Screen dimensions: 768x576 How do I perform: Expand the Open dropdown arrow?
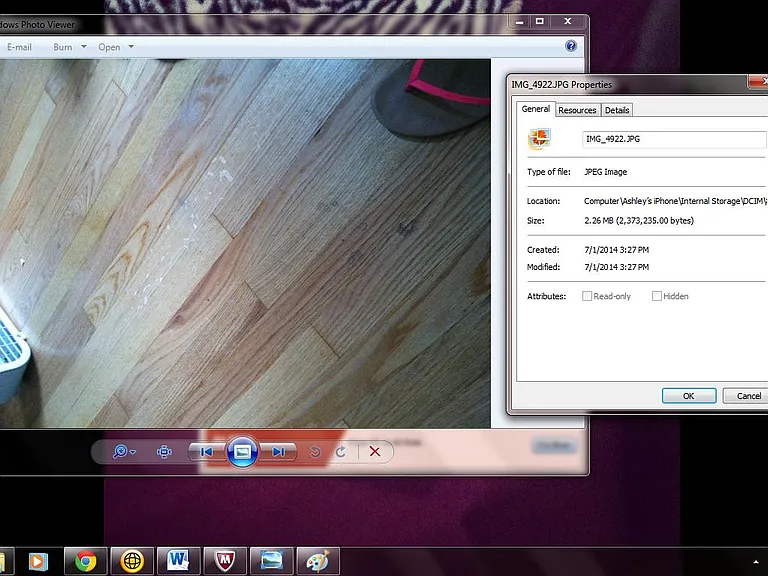[x=131, y=47]
